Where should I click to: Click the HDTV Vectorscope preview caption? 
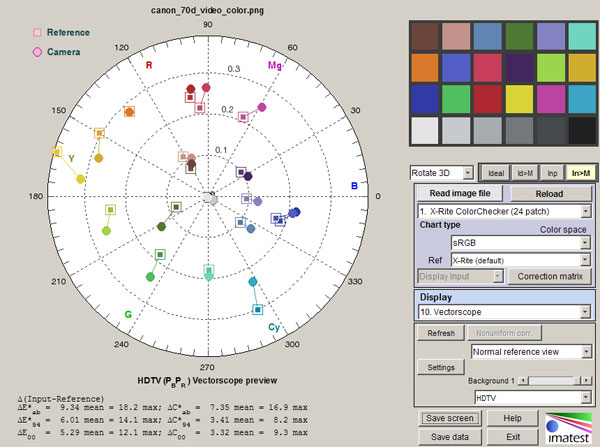(x=207, y=381)
